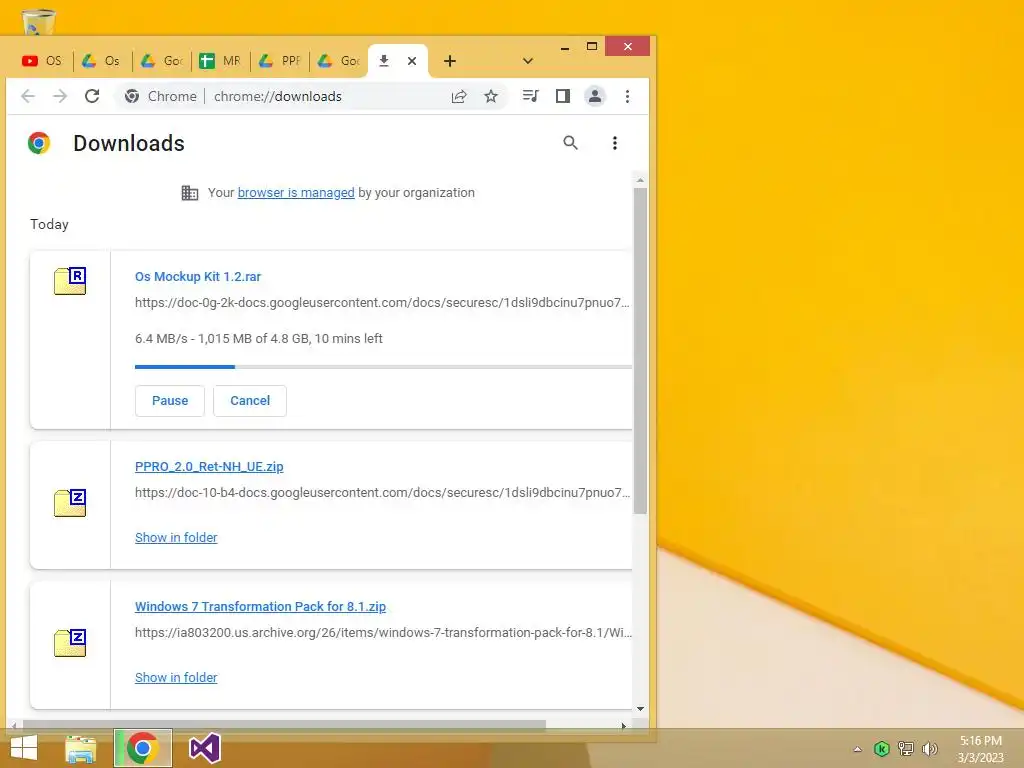Screen dimensions: 1024x768
Task: Switch to the Google Drive Os tab
Action: [101, 61]
